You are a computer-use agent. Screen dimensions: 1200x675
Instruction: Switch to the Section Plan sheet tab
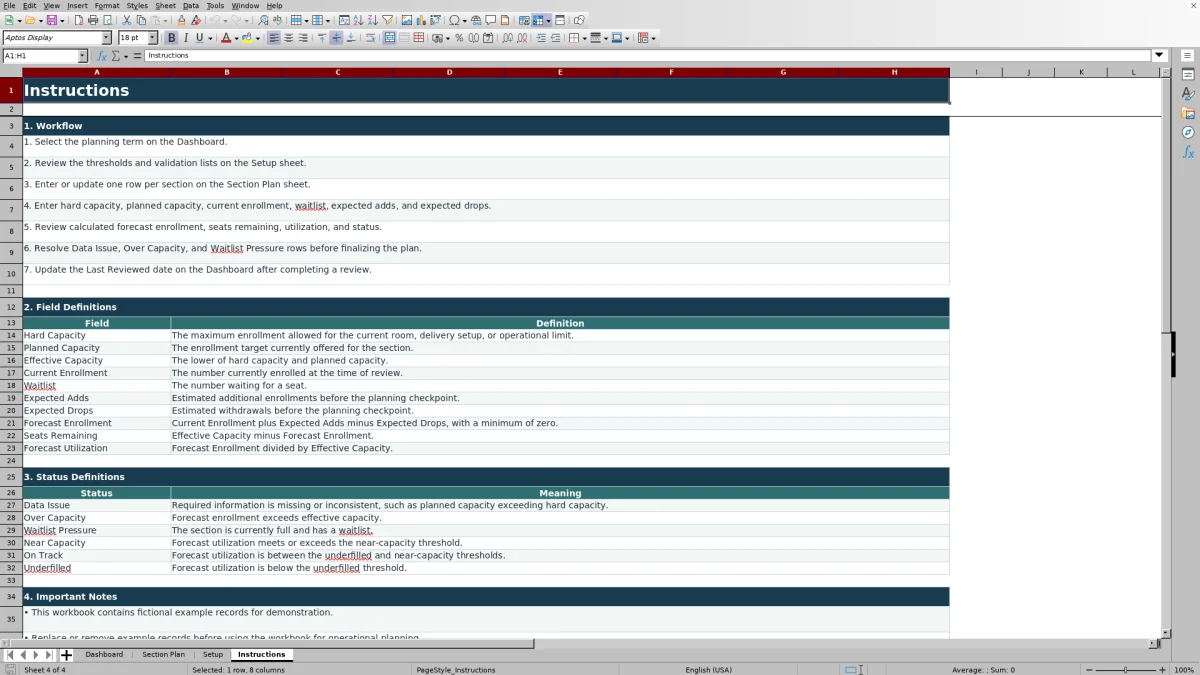click(163, 655)
